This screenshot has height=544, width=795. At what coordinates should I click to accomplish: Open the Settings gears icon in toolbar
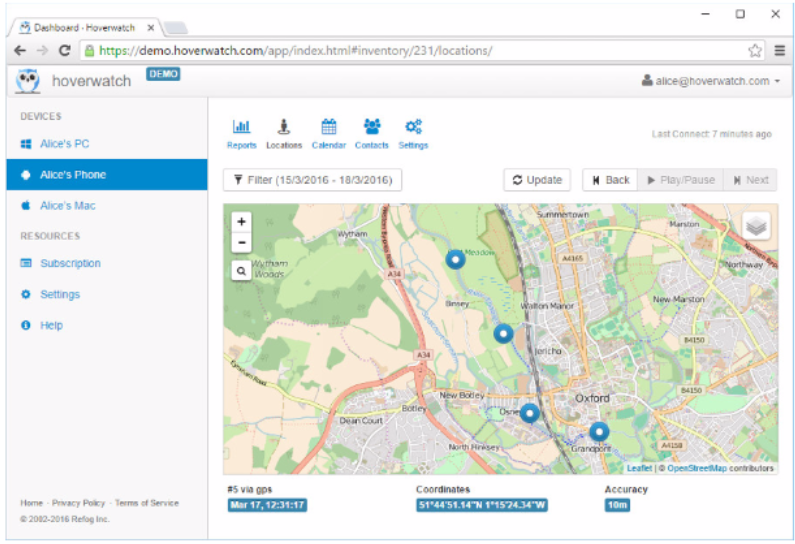(x=413, y=127)
